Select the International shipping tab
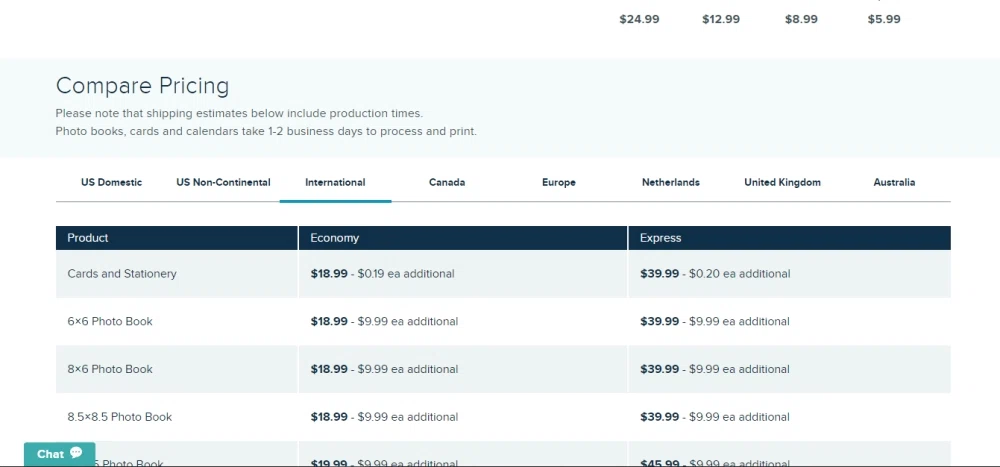This screenshot has width=1000, height=467. [x=335, y=182]
